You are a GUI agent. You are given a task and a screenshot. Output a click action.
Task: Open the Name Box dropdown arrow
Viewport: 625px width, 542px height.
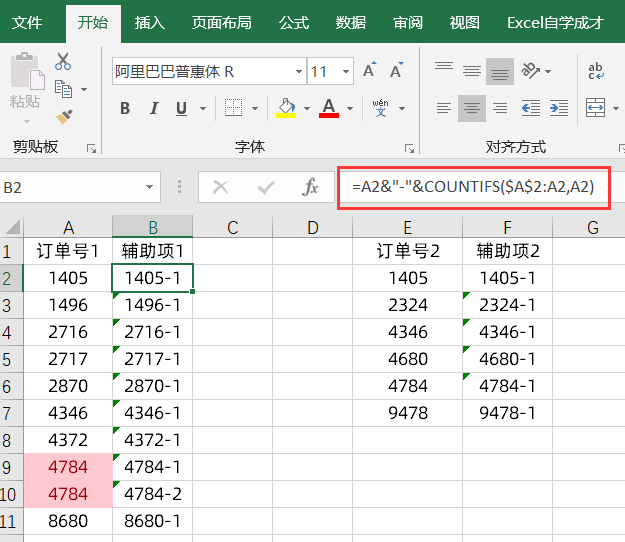tap(149, 187)
